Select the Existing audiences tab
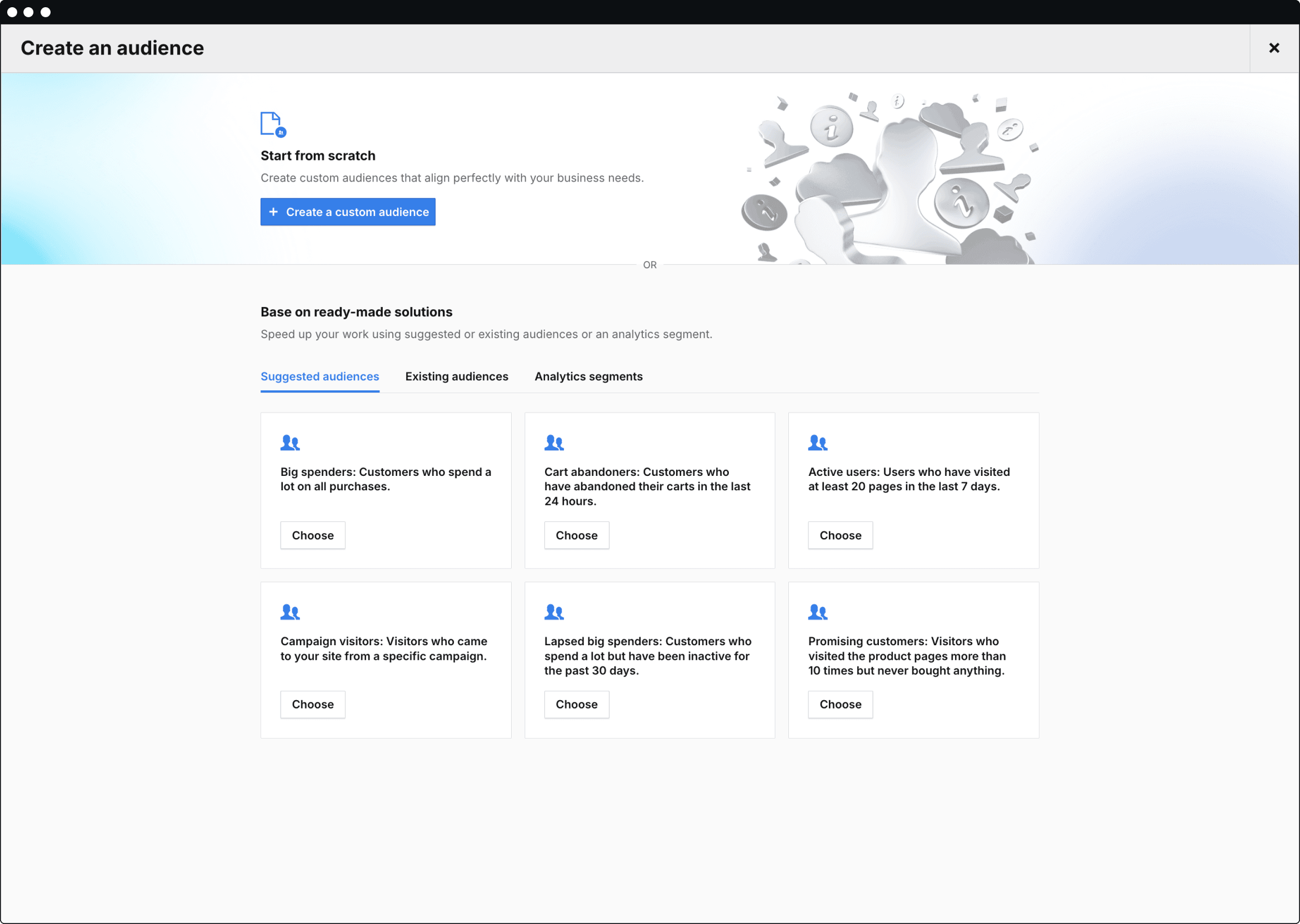The image size is (1300, 924). click(456, 376)
